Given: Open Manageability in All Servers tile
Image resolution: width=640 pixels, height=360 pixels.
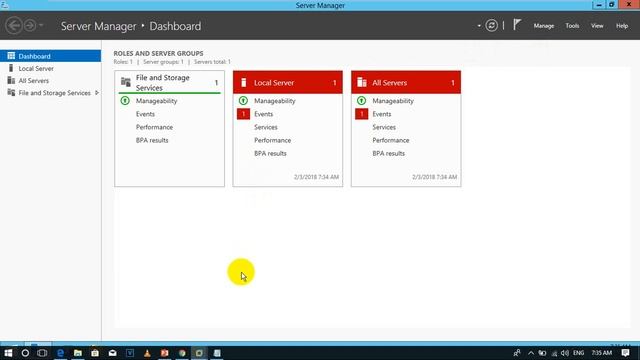Looking at the screenshot, I should pos(393,101).
